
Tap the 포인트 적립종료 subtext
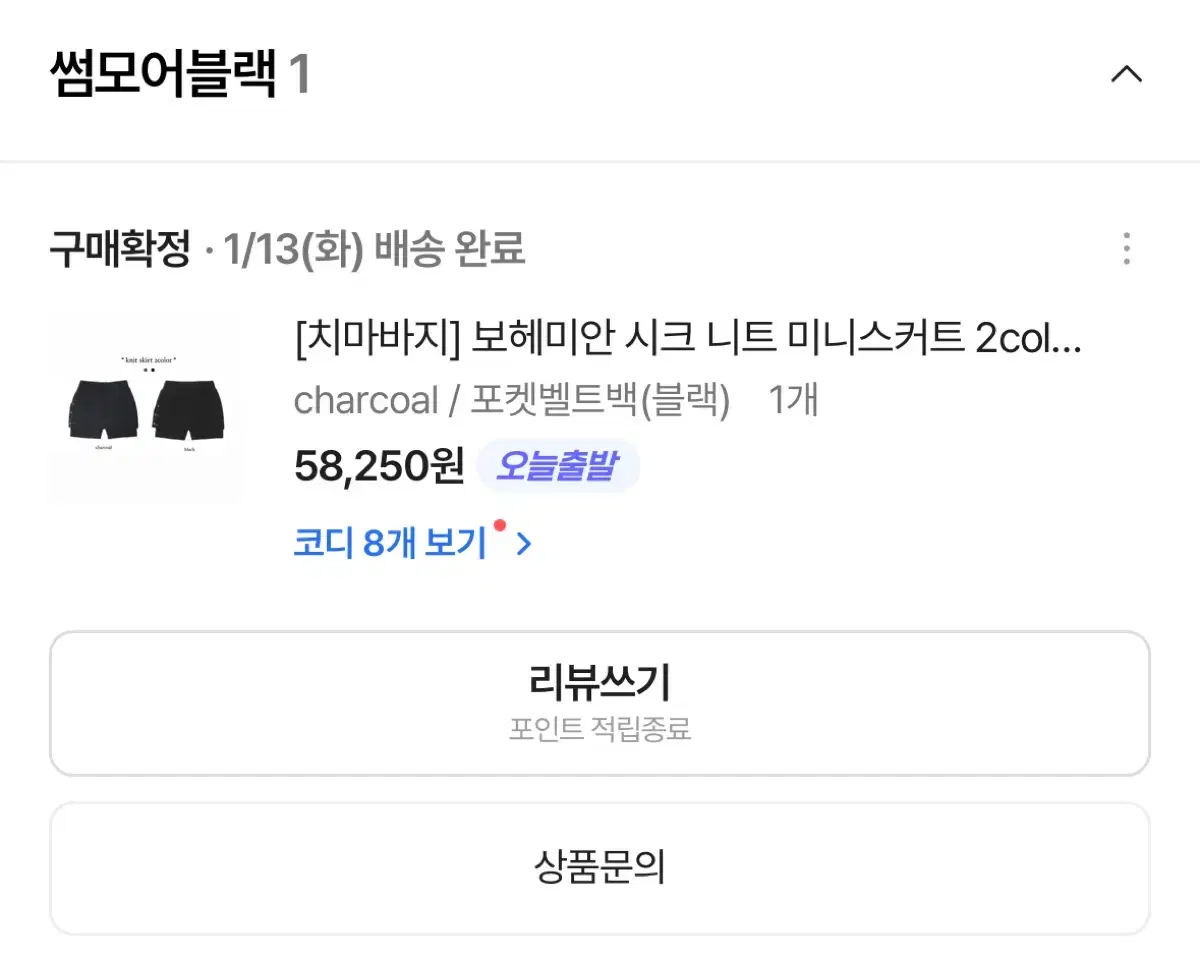600,729
